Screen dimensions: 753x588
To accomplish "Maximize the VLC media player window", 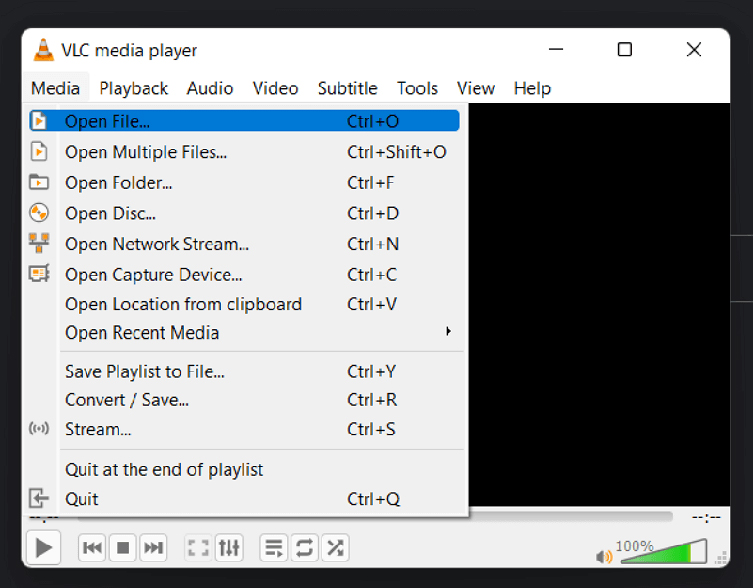I will pos(624,49).
